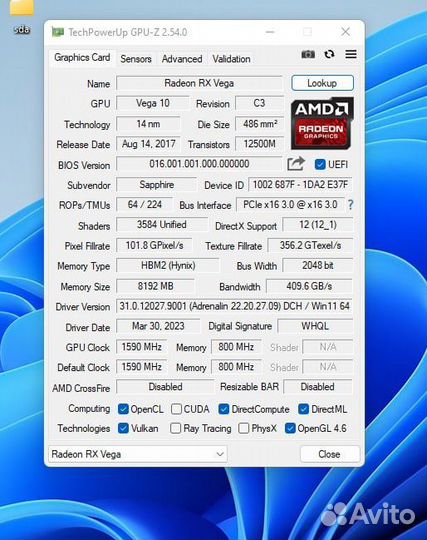This screenshot has height=540, width=427.
Task: Toggle the Vulkan checkbox
Action: click(x=123, y=428)
